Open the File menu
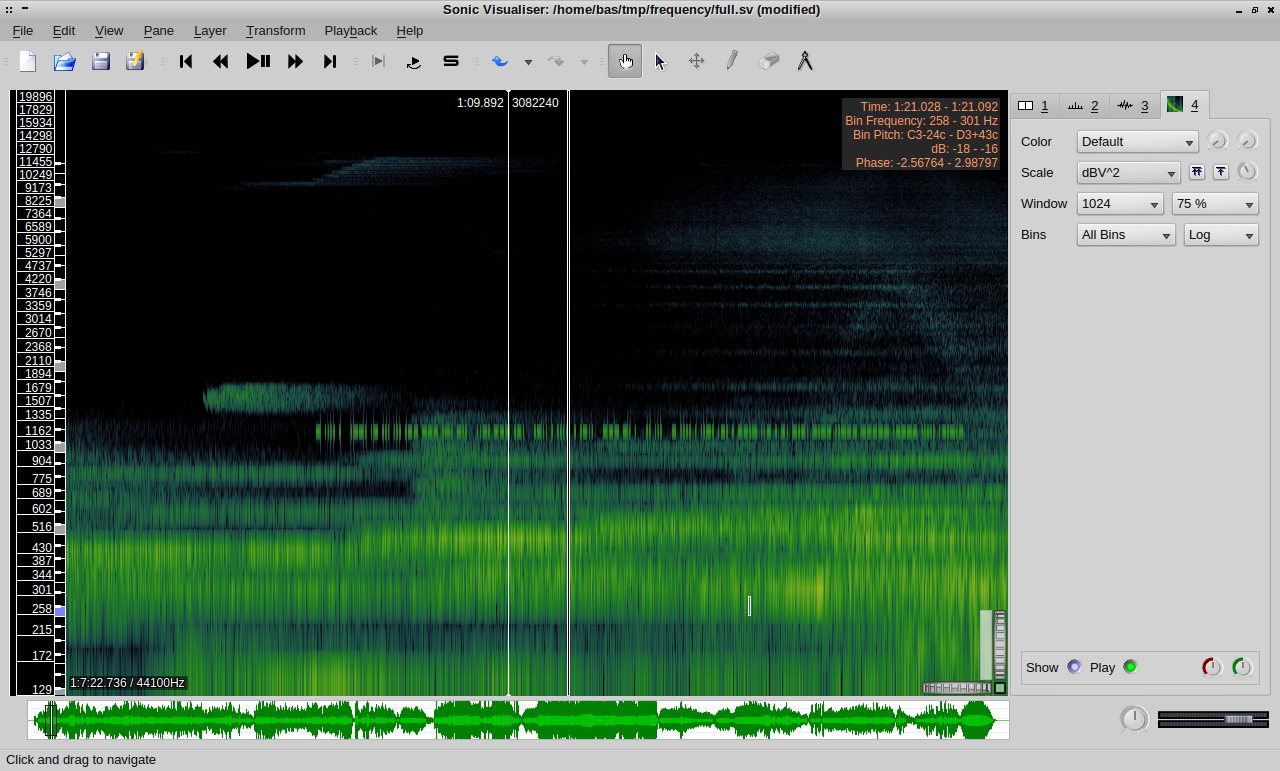The image size is (1280, 771). (22, 31)
